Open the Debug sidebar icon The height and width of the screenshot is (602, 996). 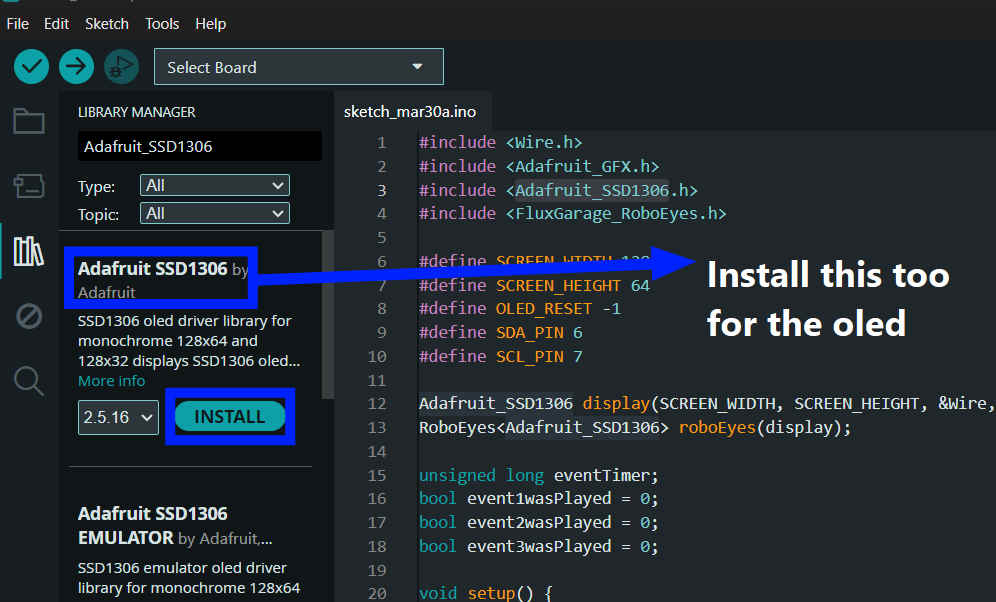[29, 316]
